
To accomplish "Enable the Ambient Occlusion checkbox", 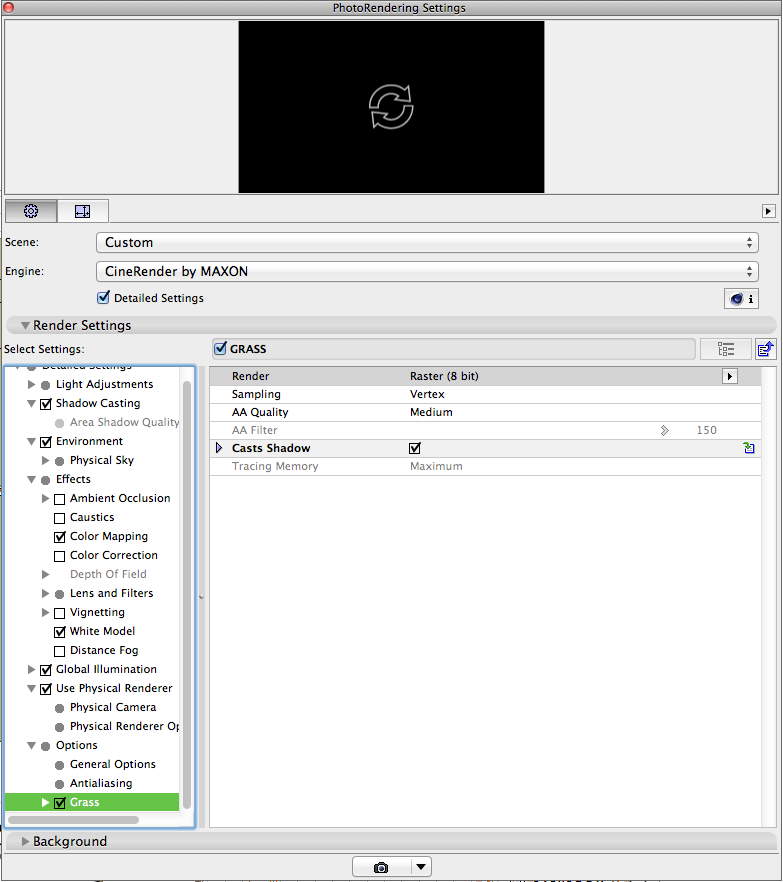I will click(60, 499).
